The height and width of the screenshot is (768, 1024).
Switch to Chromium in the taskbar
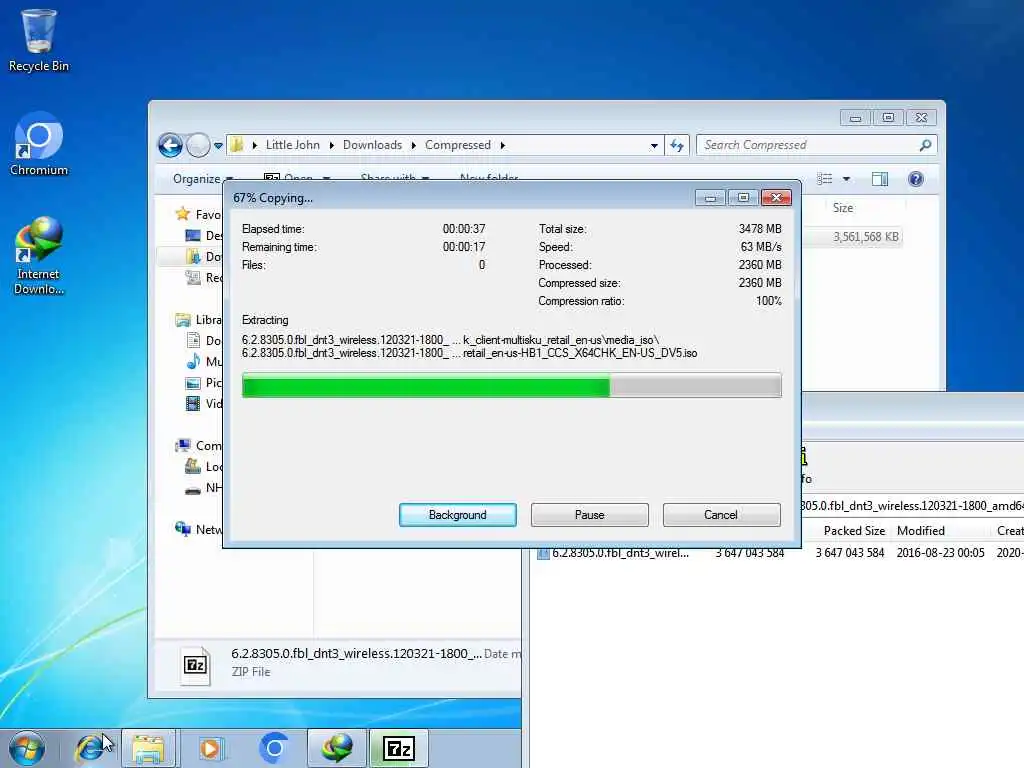tap(274, 748)
